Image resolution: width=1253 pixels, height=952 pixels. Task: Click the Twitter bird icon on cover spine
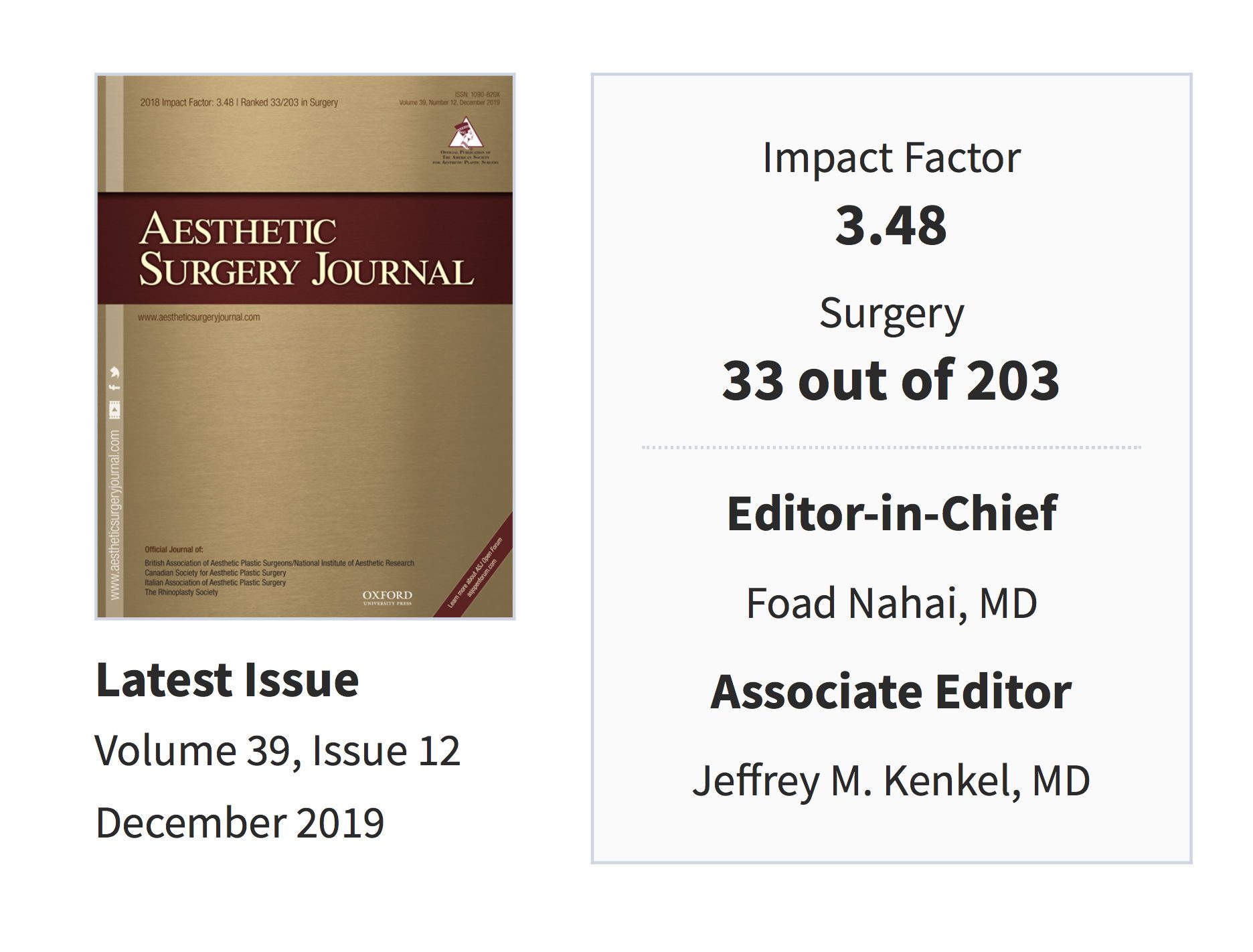pos(115,373)
